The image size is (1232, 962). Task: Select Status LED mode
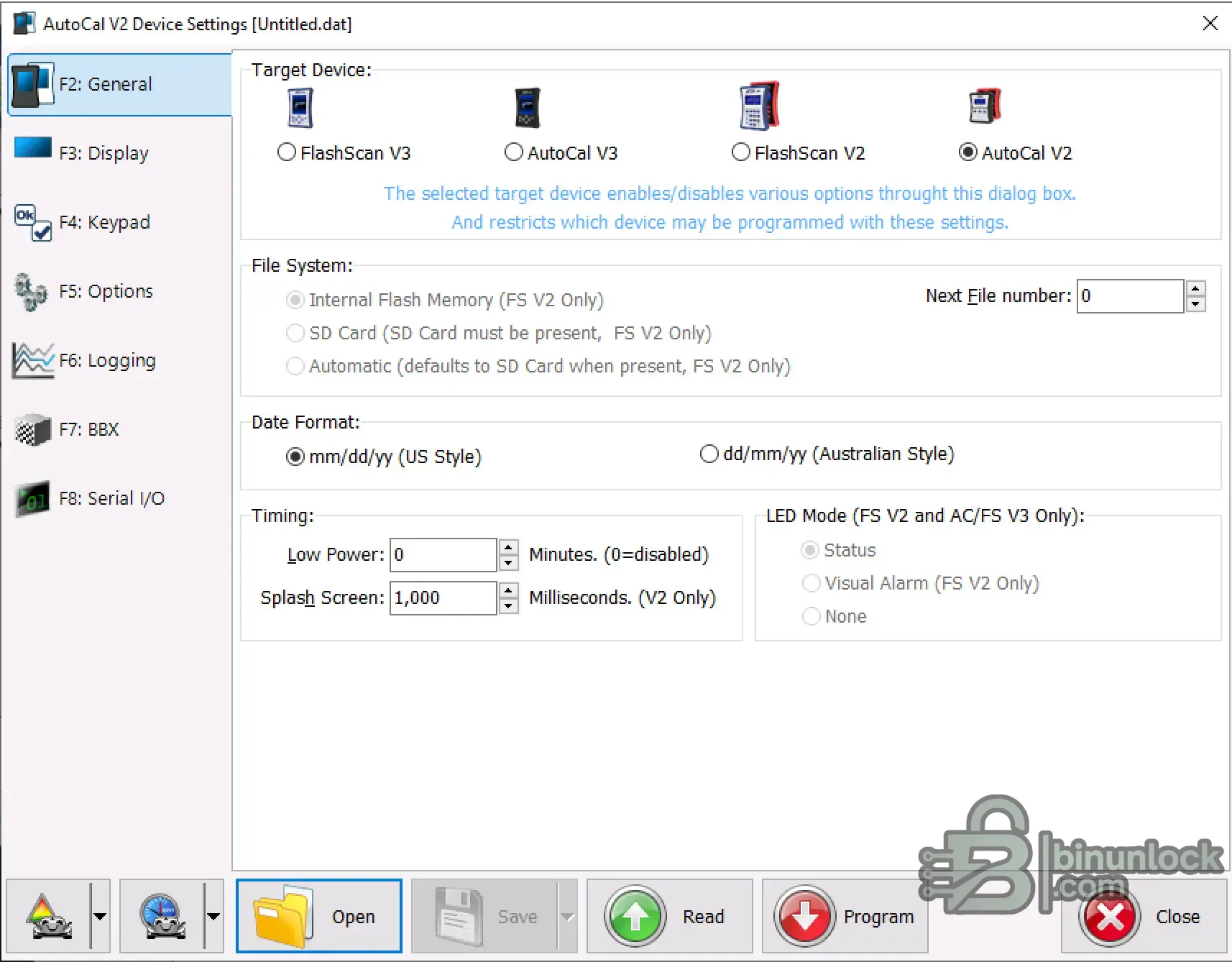click(x=839, y=550)
